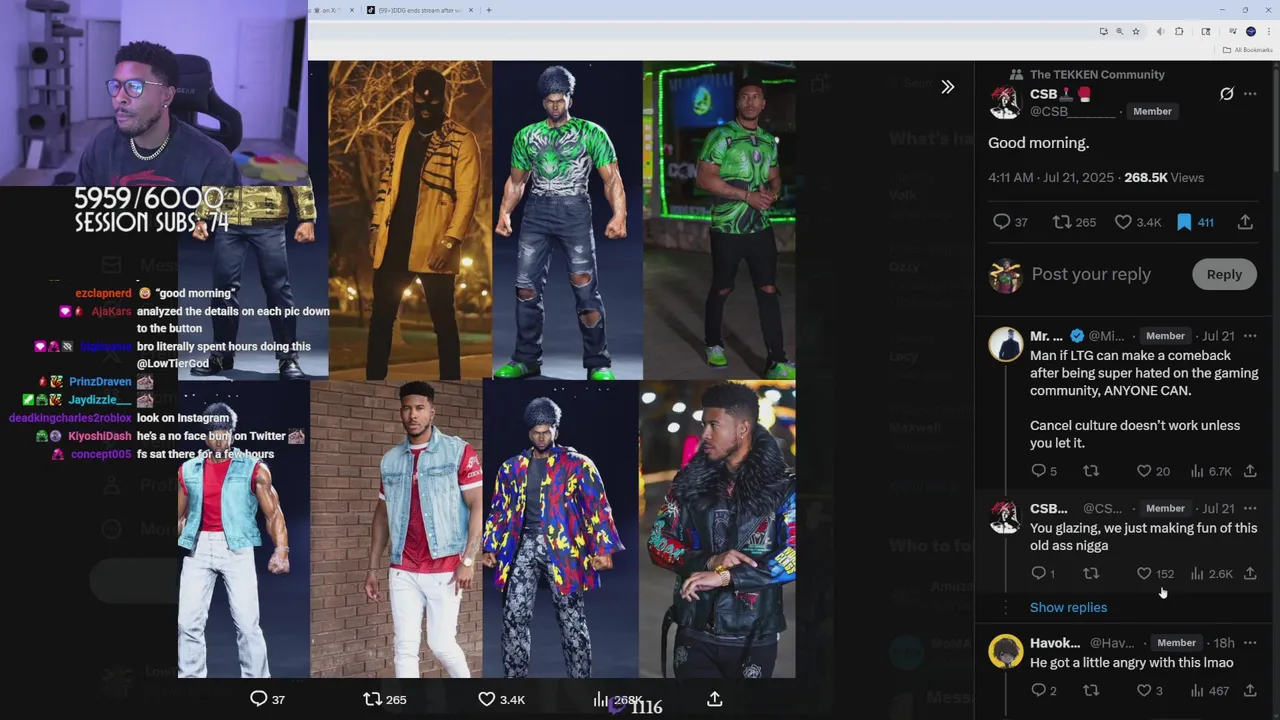1280x720 pixels.
Task: Open more options on Havok's reply
Action: pos(1250,643)
